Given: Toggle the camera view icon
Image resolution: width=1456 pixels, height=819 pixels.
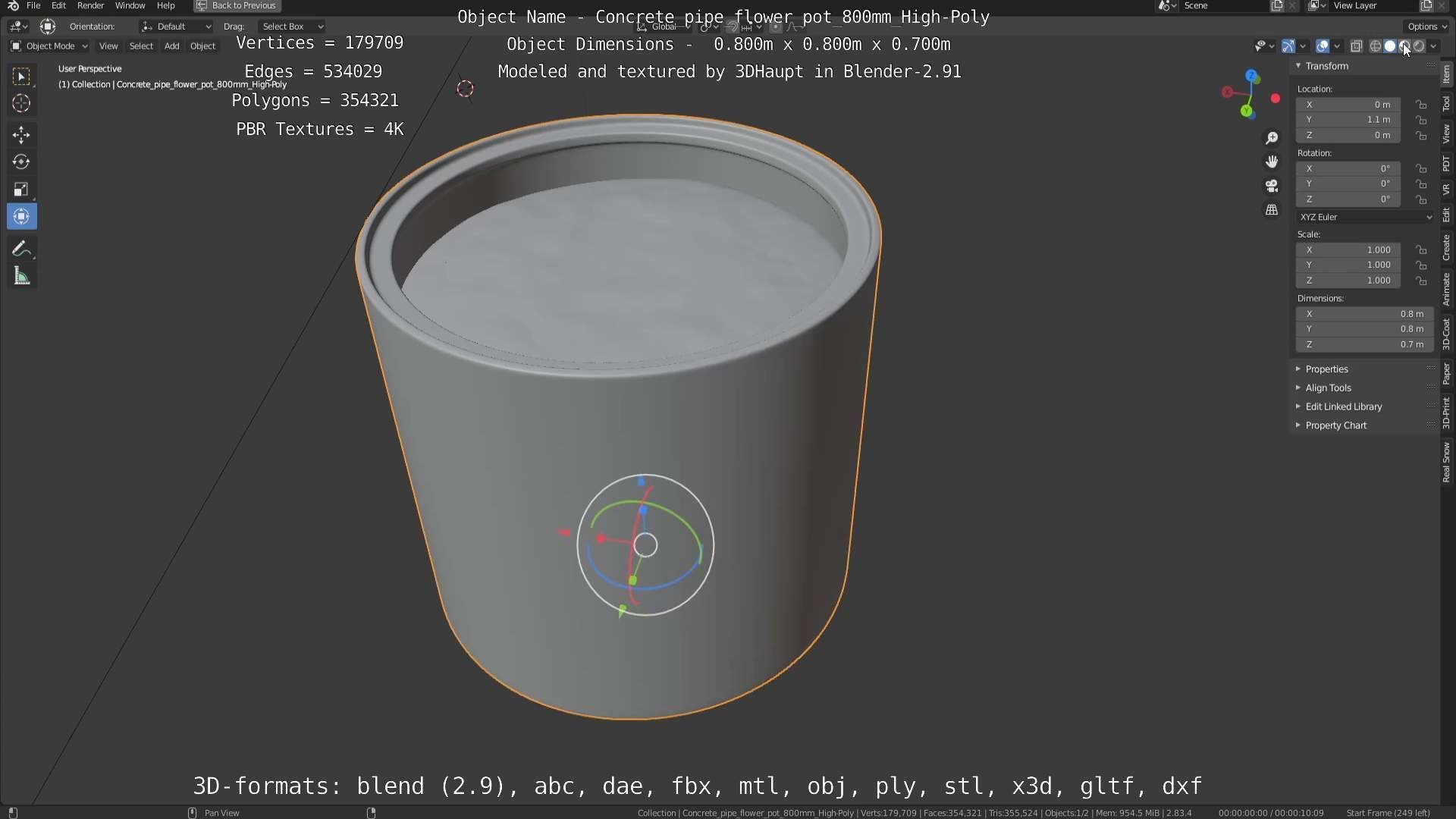Looking at the screenshot, I should coord(1272,186).
